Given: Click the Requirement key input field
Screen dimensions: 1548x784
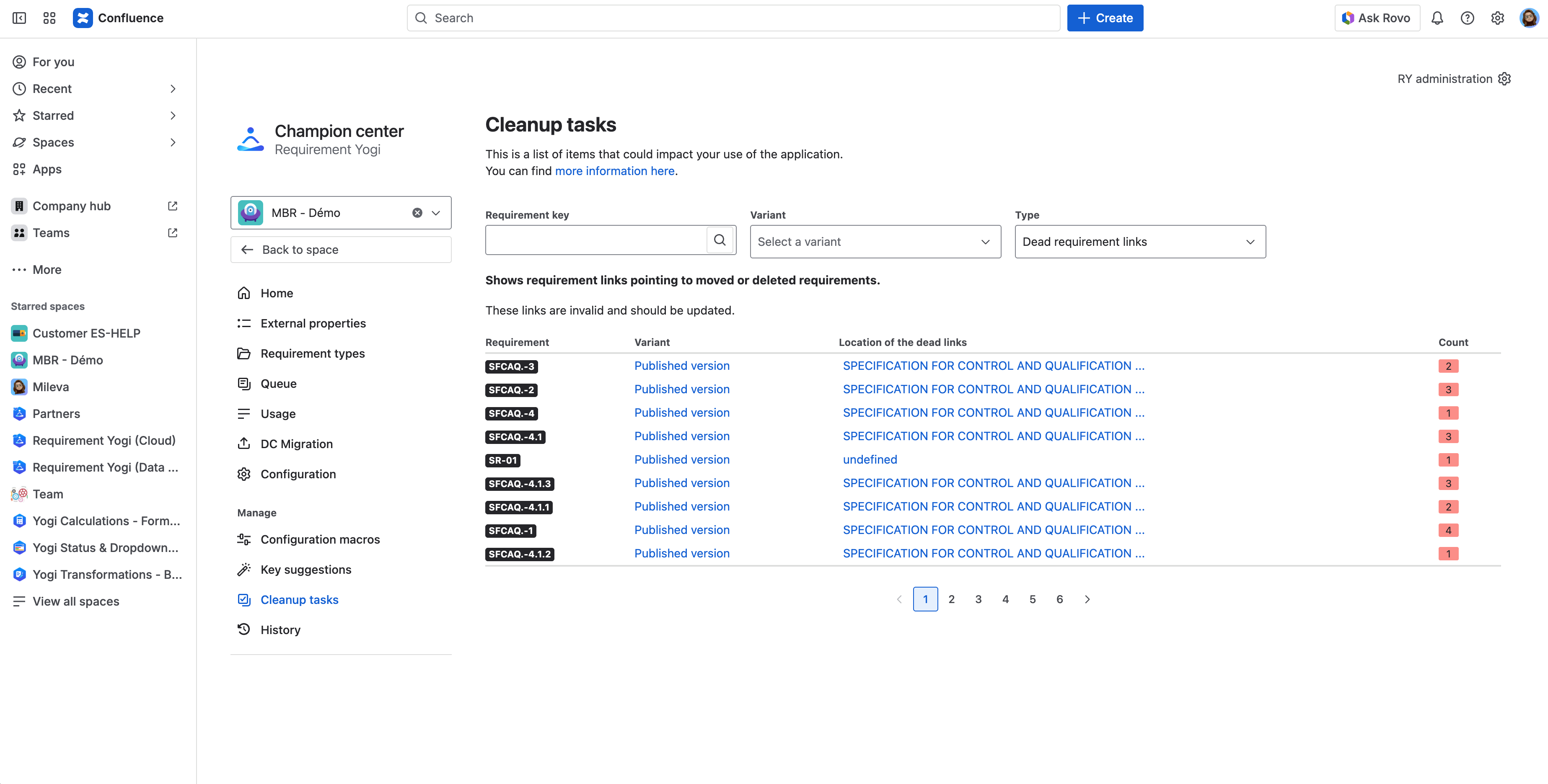Looking at the screenshot, I should pyautogui.click(x=595, y=241).
